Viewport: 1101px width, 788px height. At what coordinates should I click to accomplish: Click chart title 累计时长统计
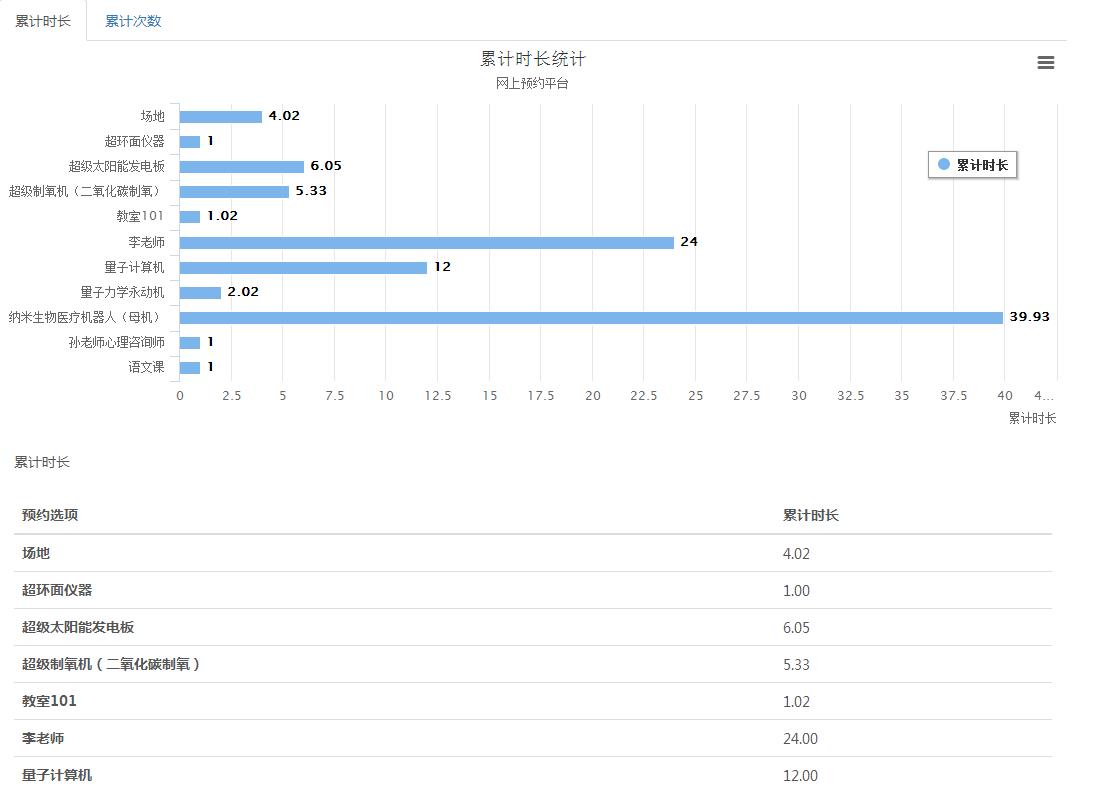pos(532,59)
